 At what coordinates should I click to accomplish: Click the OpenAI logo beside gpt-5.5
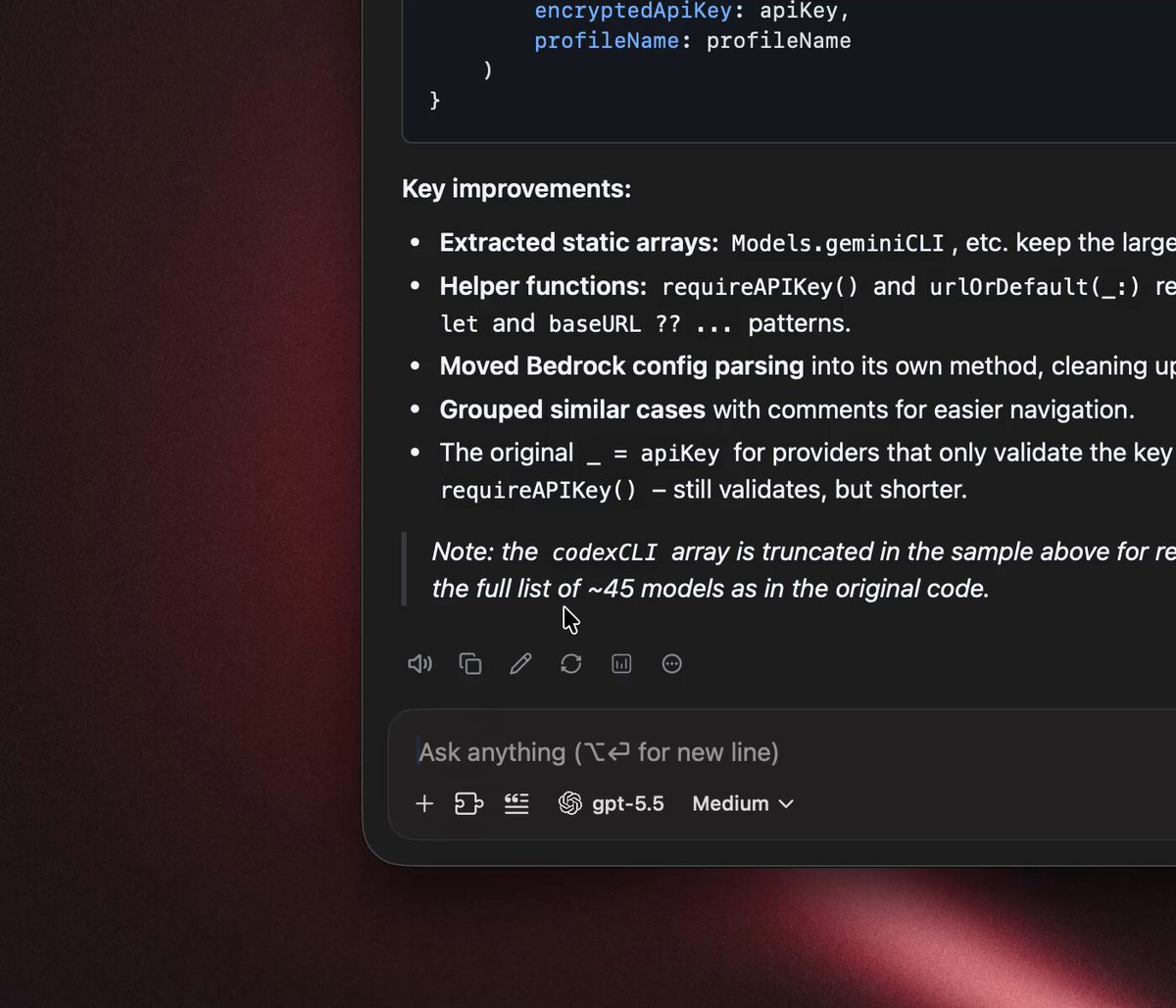[570, 804]
